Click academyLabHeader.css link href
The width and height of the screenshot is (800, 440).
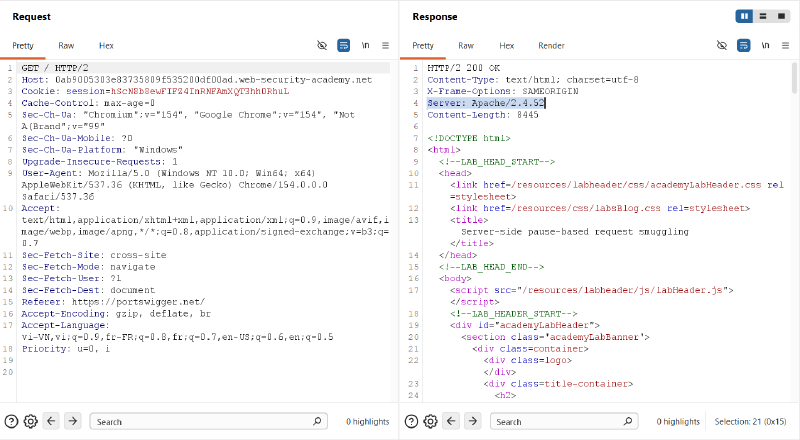(x=636, y=185)
